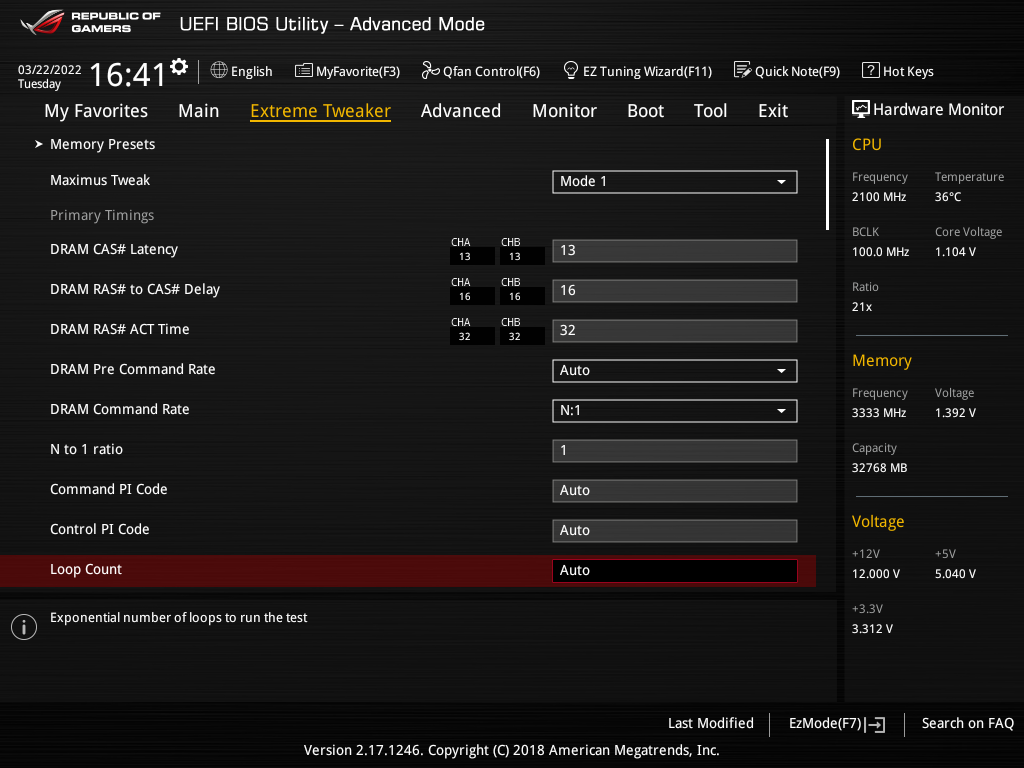This screenshot has width=1024, height=768.
Task: Click the ROG logo
Action: coord(42,22)
